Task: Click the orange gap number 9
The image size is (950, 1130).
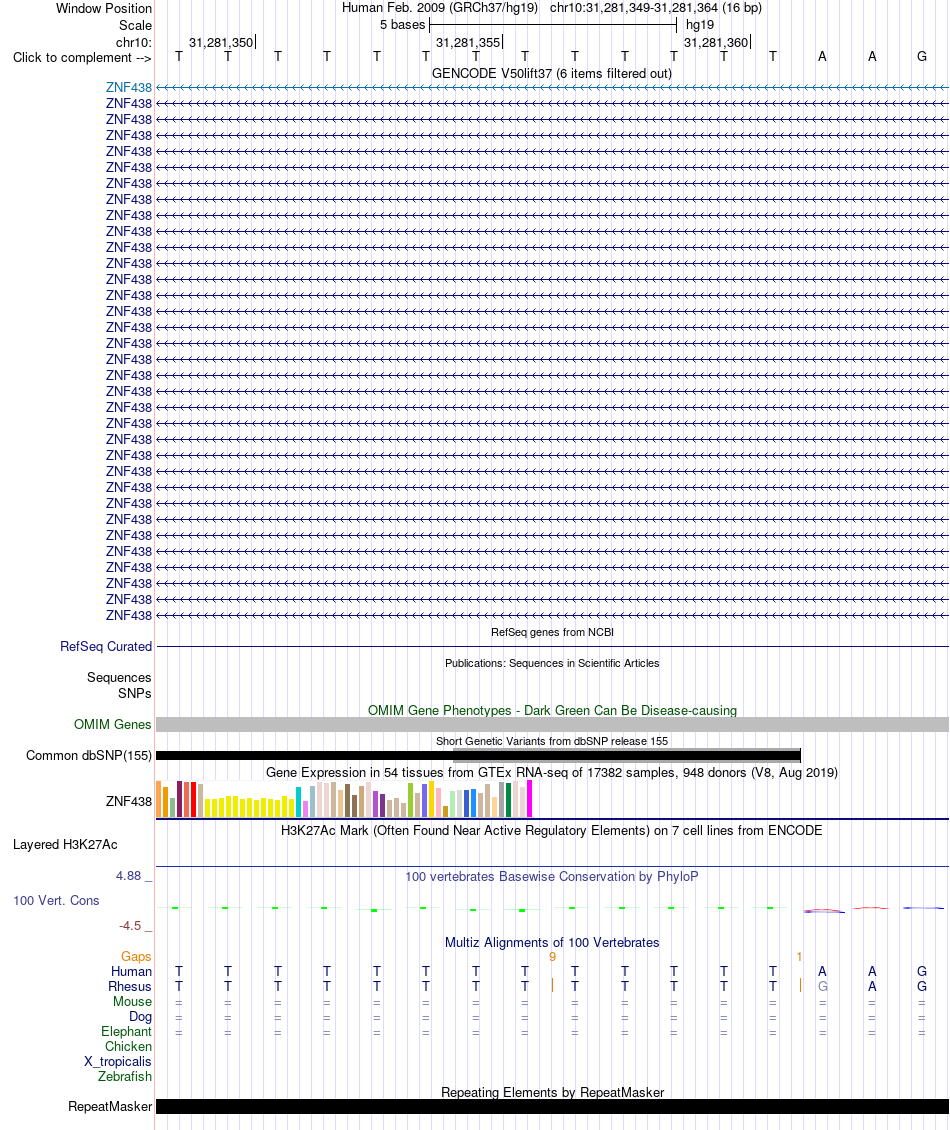Action: (x=552, y=957)
